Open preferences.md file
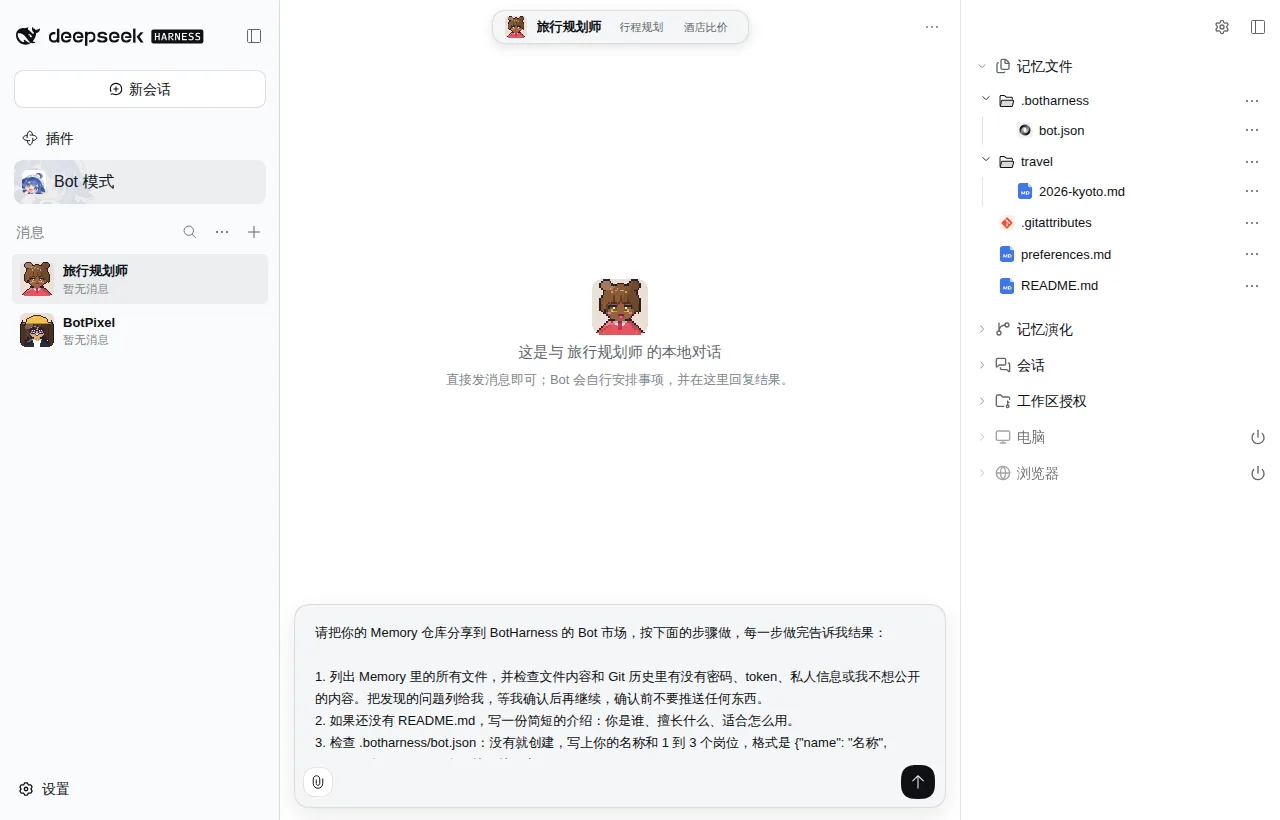Image resolution: width=1280 pixels, height=820 pixels. coord(1055,254)
